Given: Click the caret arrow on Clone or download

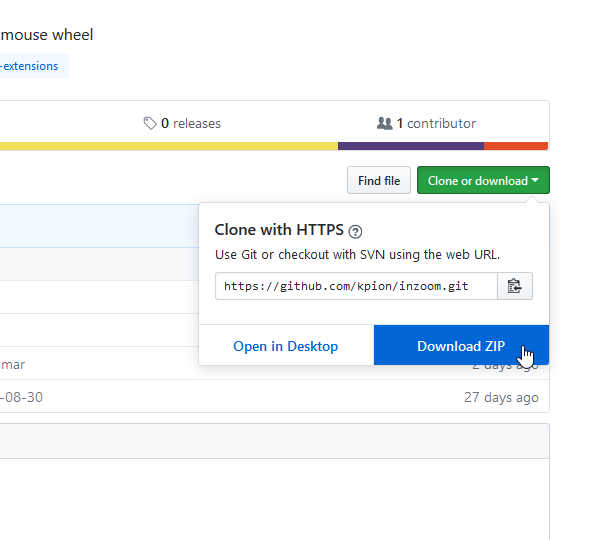Looking at the screenshot, I should pos(535,180).
